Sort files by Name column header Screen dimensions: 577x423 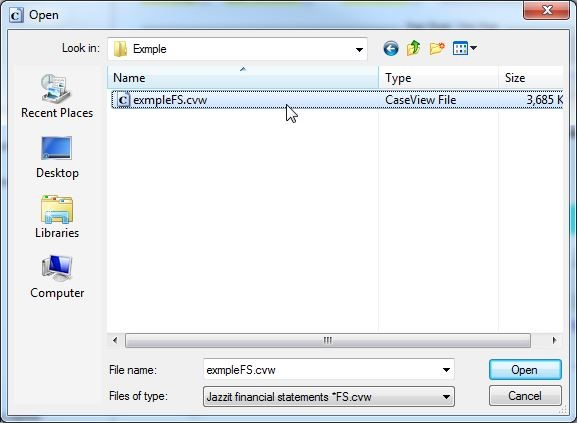click(x=243, y=78)
